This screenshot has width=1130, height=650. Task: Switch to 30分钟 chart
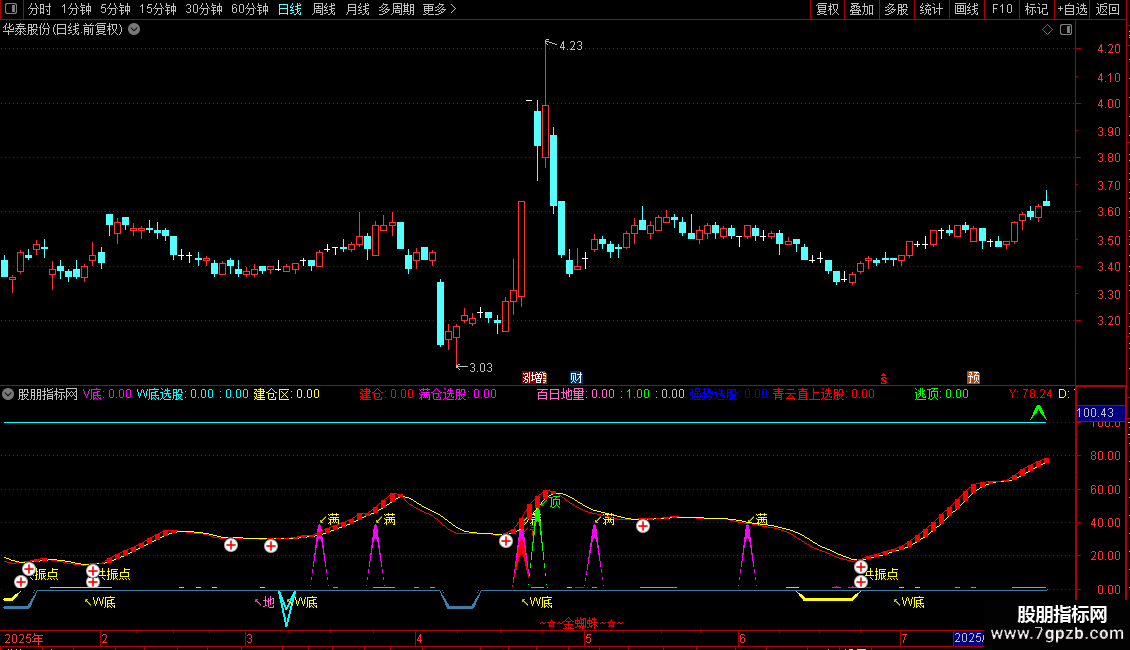point(204,9)
